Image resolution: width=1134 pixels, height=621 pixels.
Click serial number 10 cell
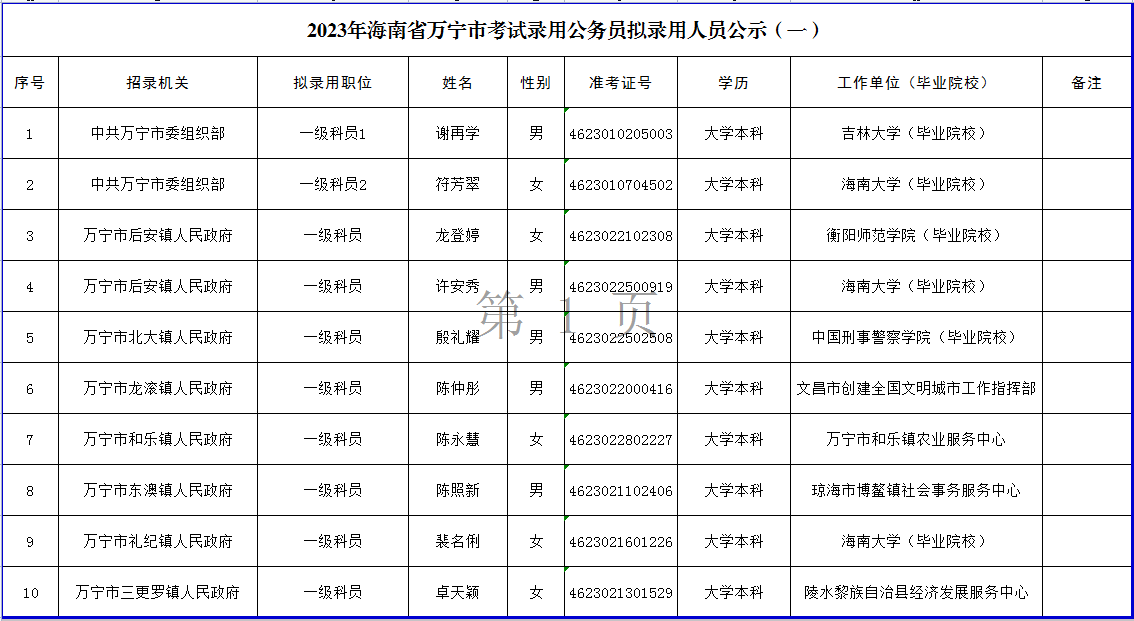point(30,593)
